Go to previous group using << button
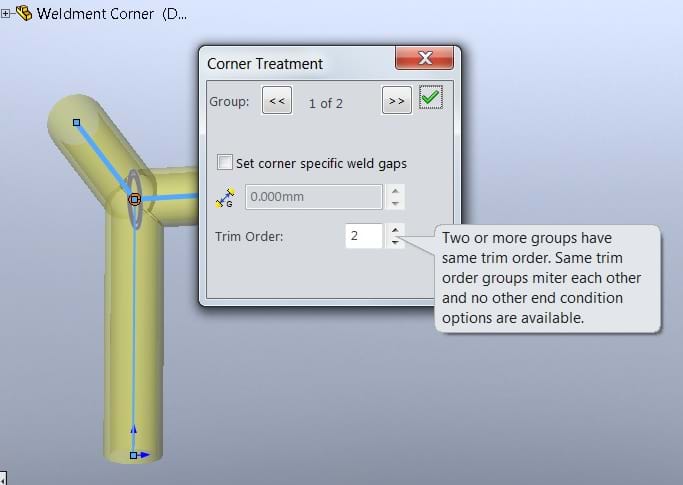 277,100
